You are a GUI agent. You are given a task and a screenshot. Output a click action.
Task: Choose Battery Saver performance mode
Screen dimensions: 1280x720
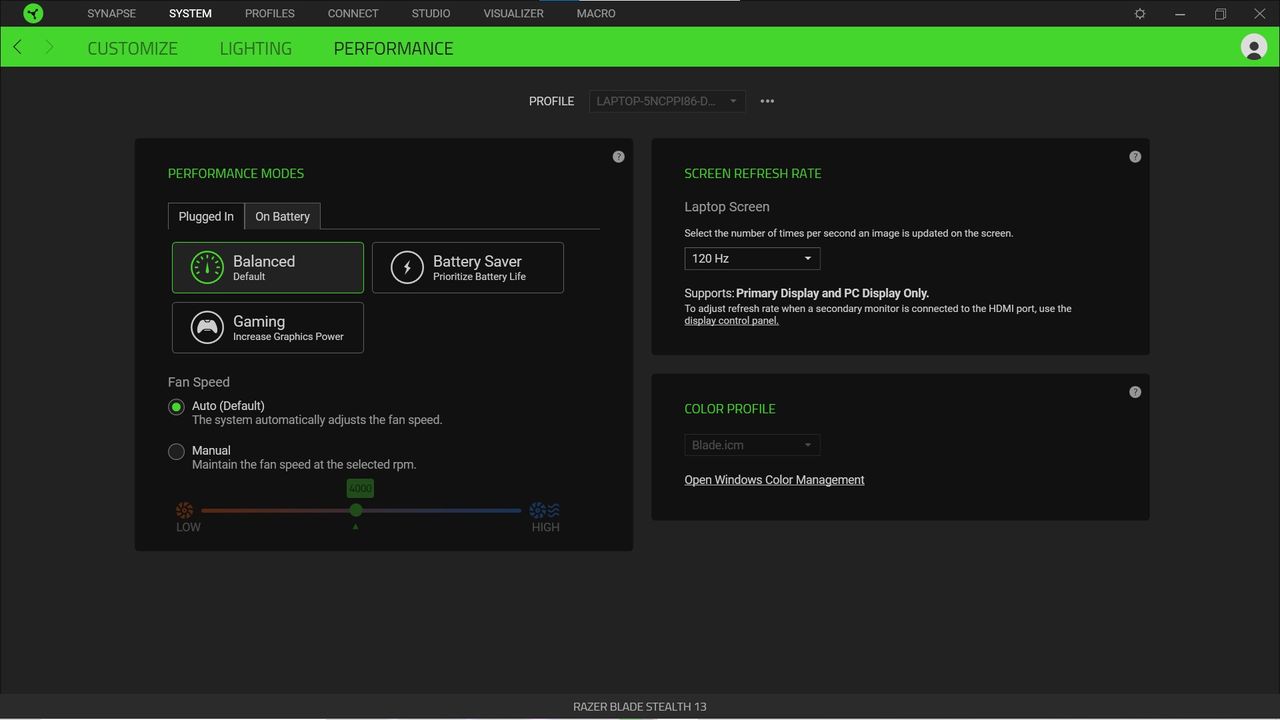(x=468, y=267)
